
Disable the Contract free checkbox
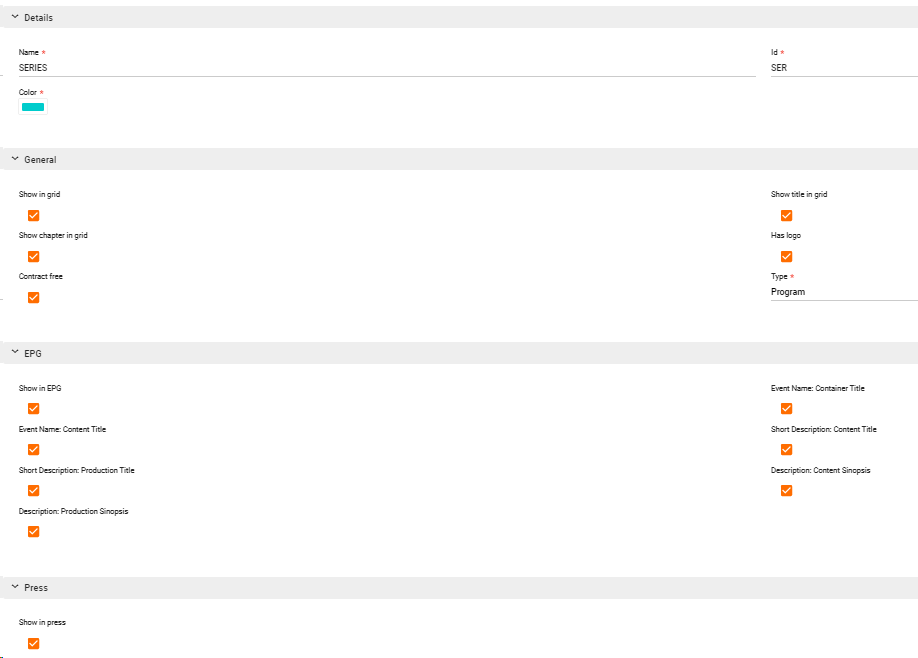33,297
